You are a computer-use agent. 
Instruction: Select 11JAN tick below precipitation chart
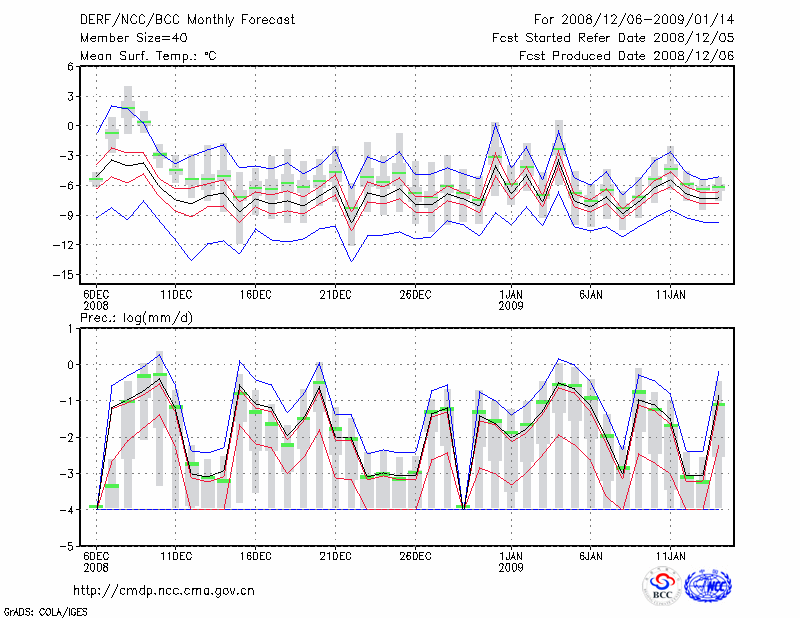[670, 555]
